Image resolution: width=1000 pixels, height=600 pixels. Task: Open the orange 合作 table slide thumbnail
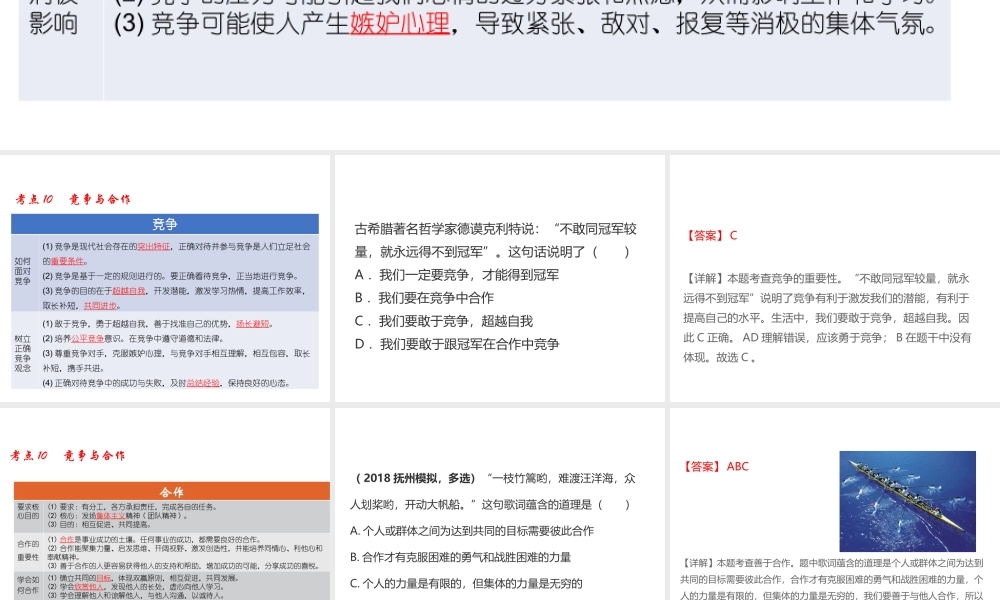165,504
